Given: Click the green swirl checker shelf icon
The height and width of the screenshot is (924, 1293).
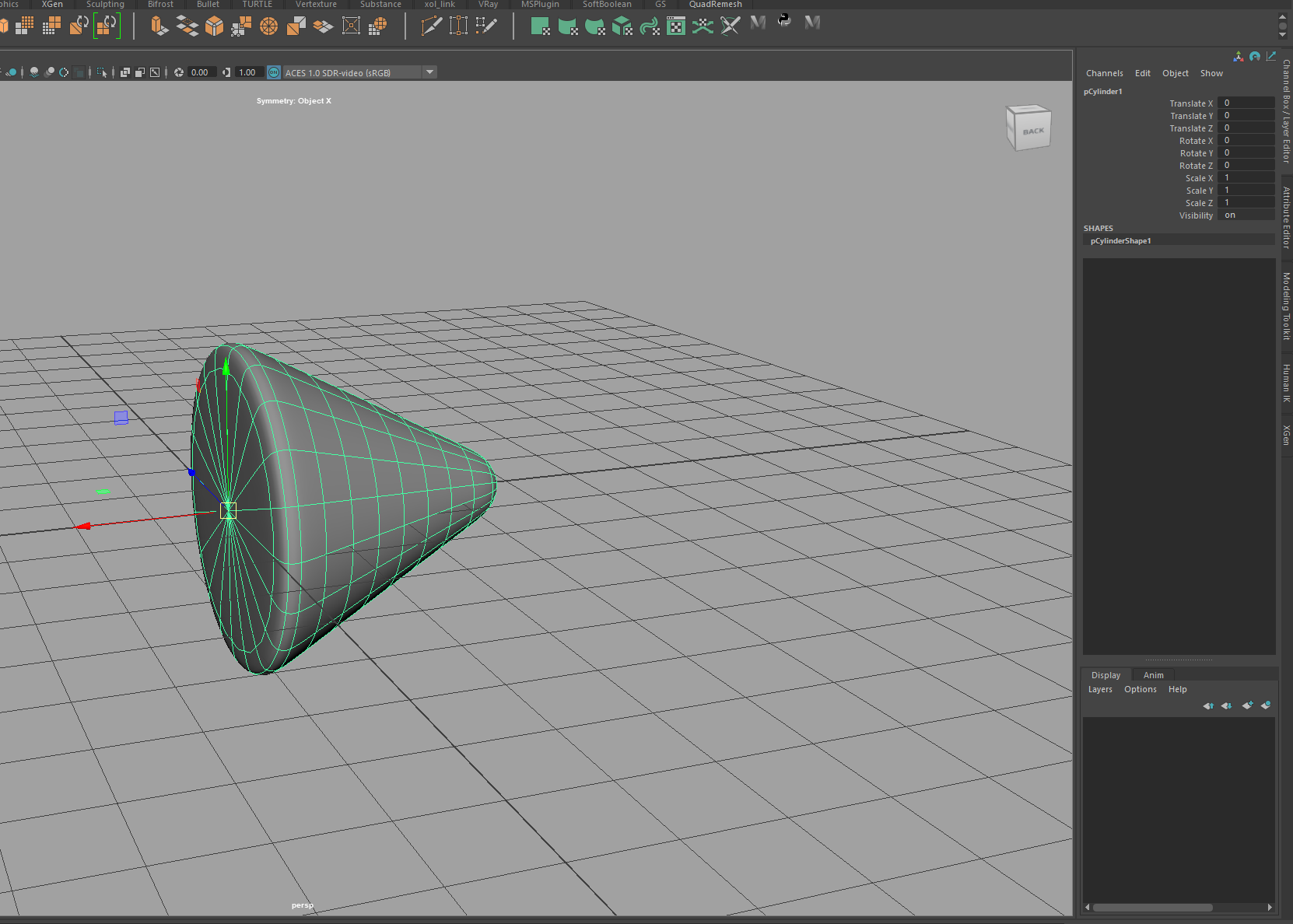Looking at the screenshot, I should 649,26.
